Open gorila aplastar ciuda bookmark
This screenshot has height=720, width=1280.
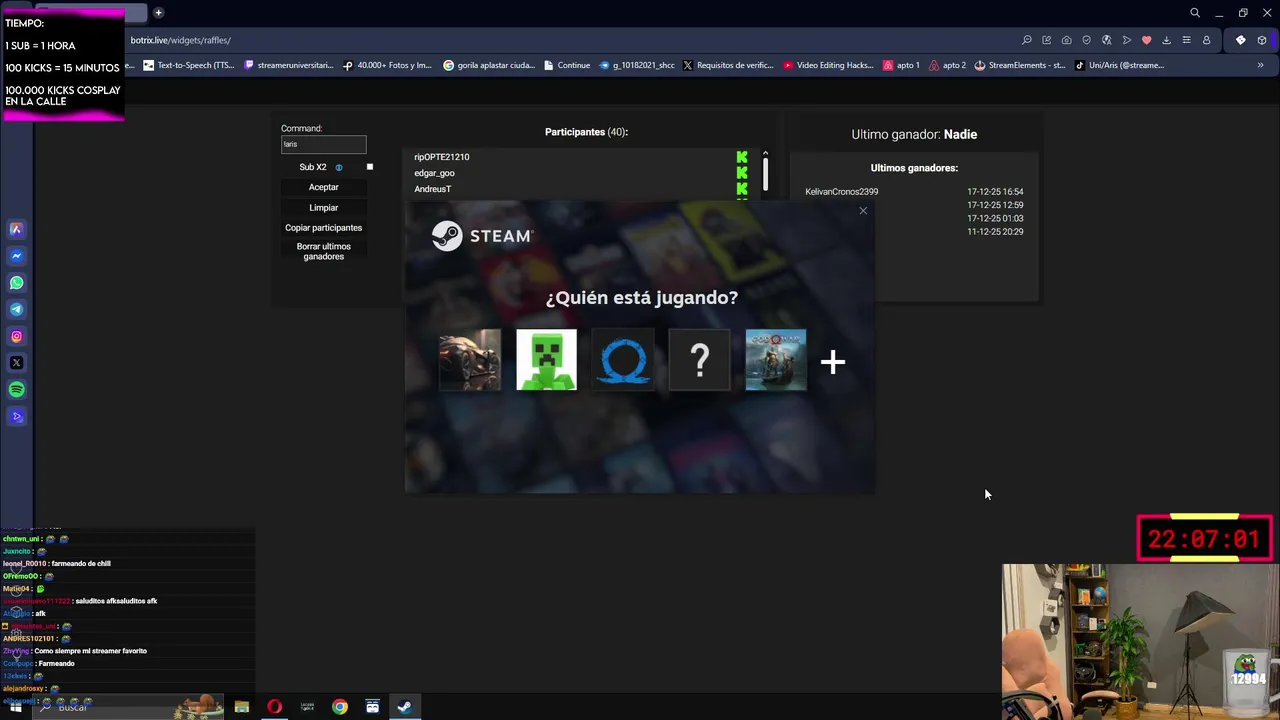click(x=489, y=65)
